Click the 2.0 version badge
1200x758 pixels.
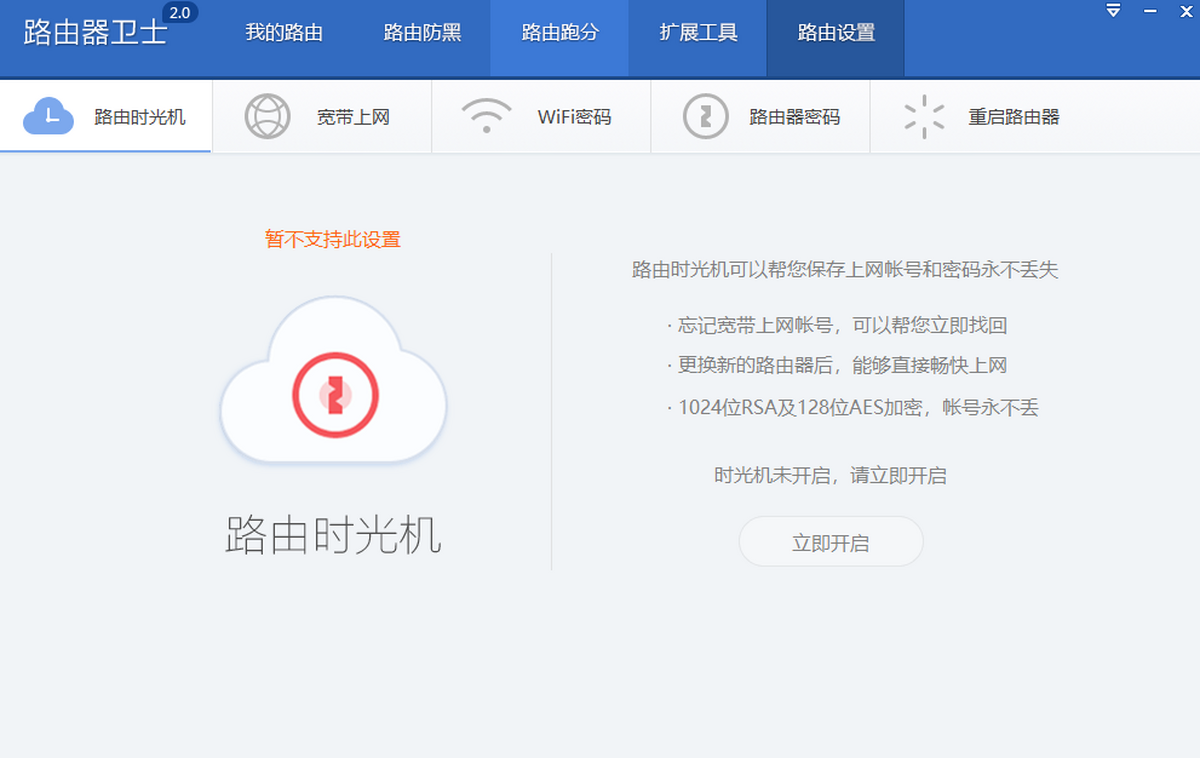pos(180,13)
